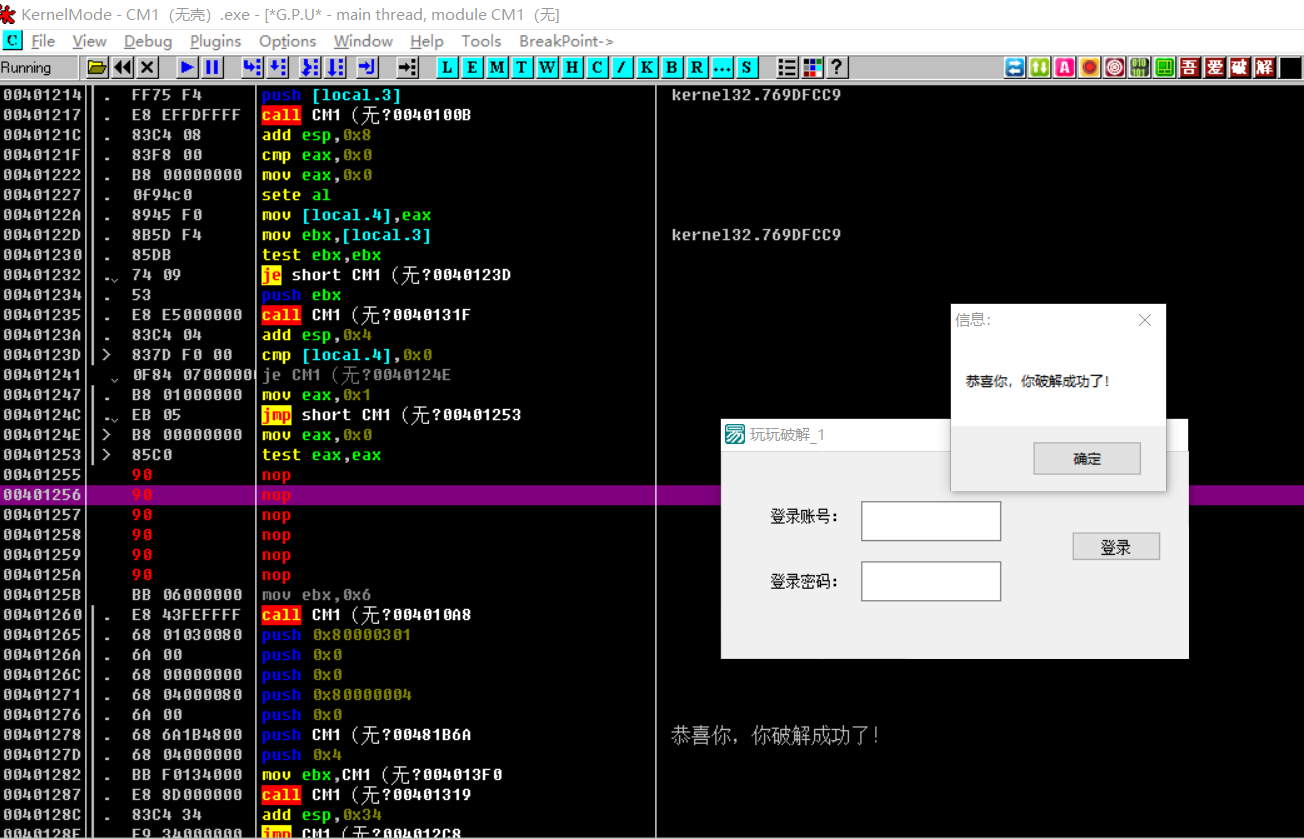Open the Debug menu
Image resolution: width=1304 pixels, height=839 pixels.
[x=148, y=41]
